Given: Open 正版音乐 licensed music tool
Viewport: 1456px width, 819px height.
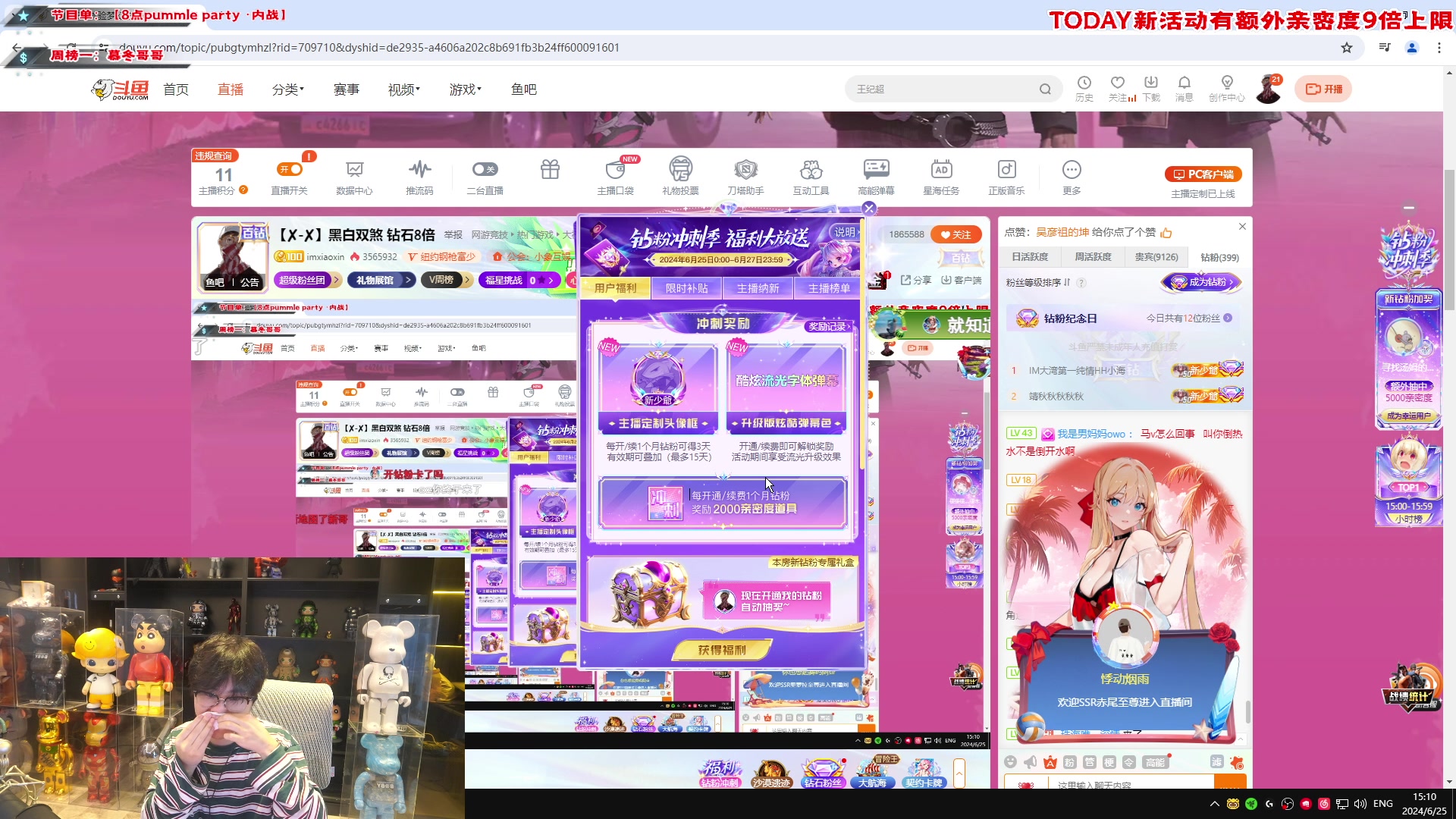Looking at the screenshot, I should 1006,176.
